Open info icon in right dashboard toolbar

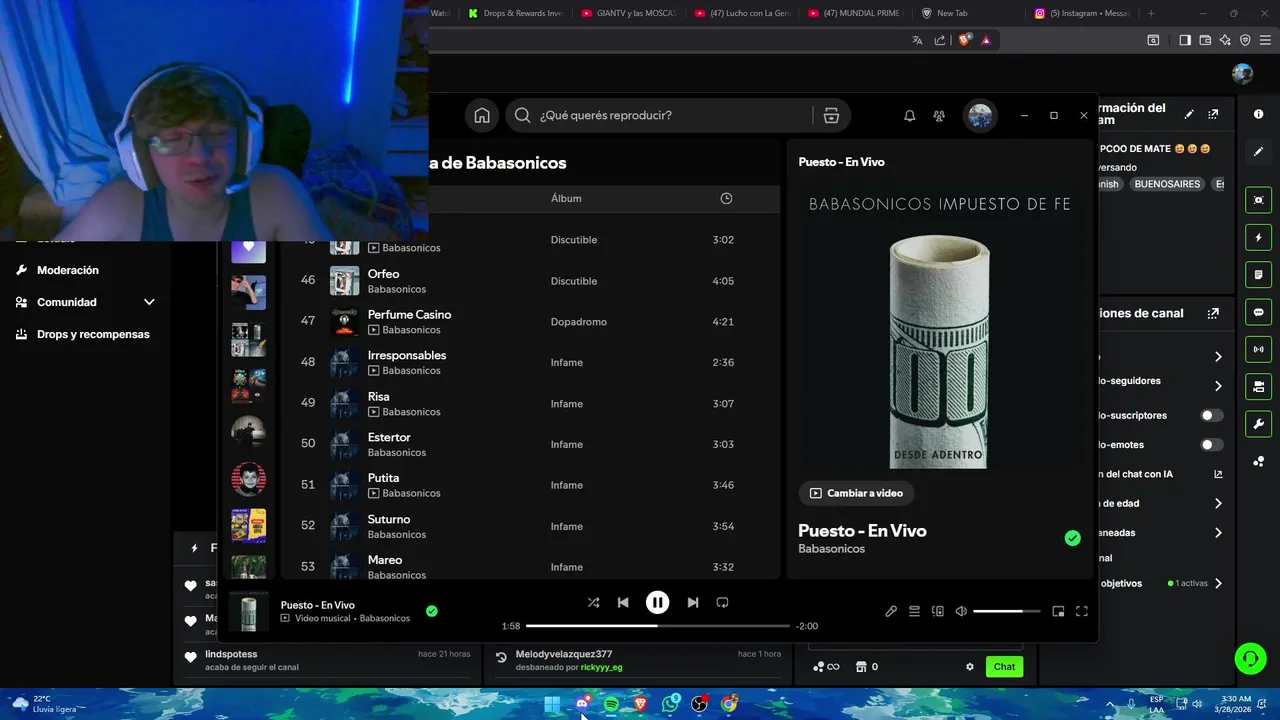(x=1258, y=114)
